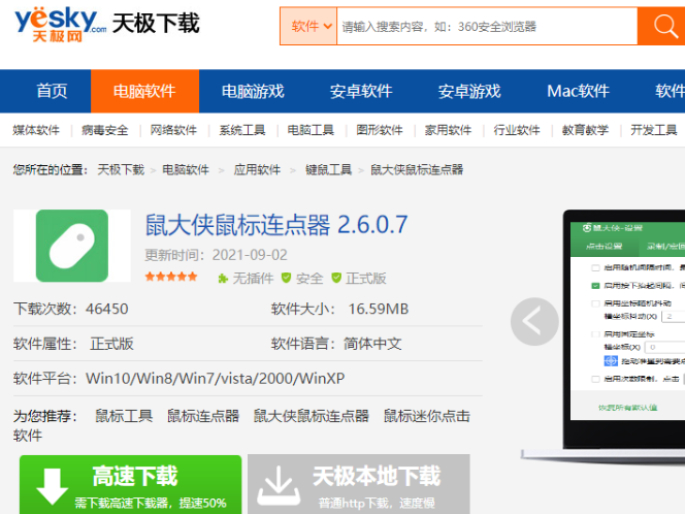Open recommended tag 鼠标迷你点击软件

pos(426,416)
